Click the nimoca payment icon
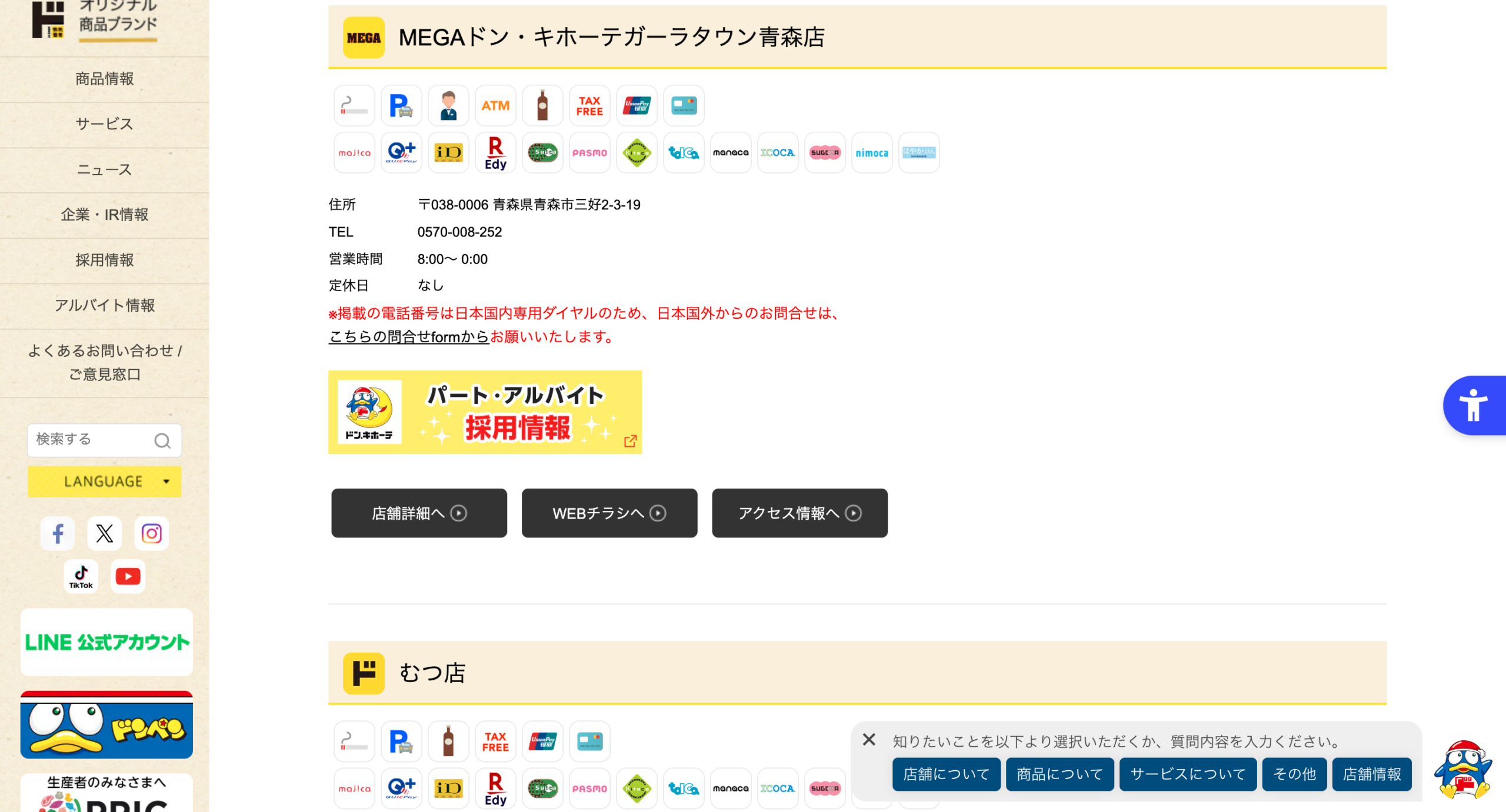 [x=872, y=153]
